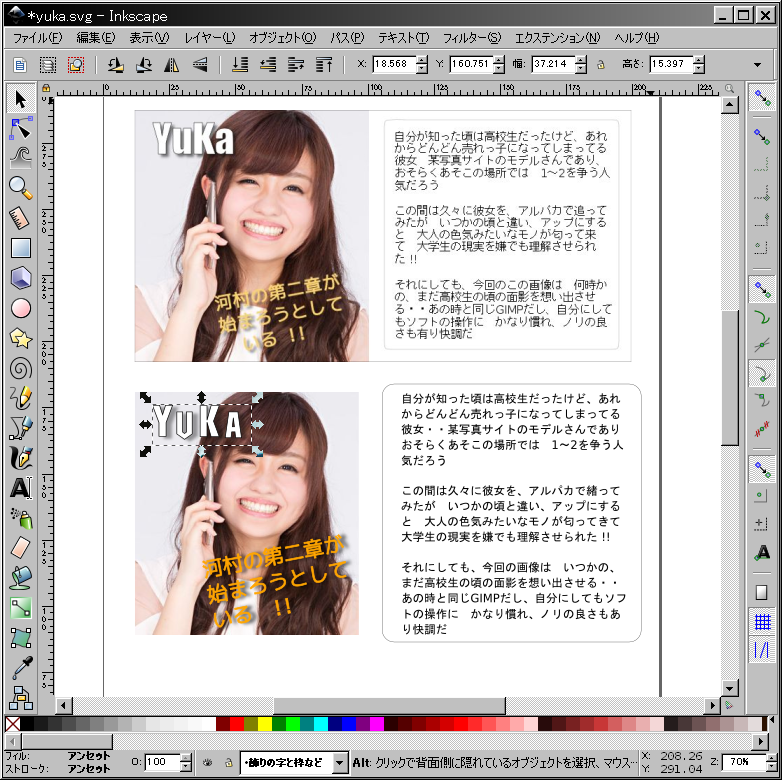
Task: Pick the Measure ruler tool
Action: click(20, 218)
